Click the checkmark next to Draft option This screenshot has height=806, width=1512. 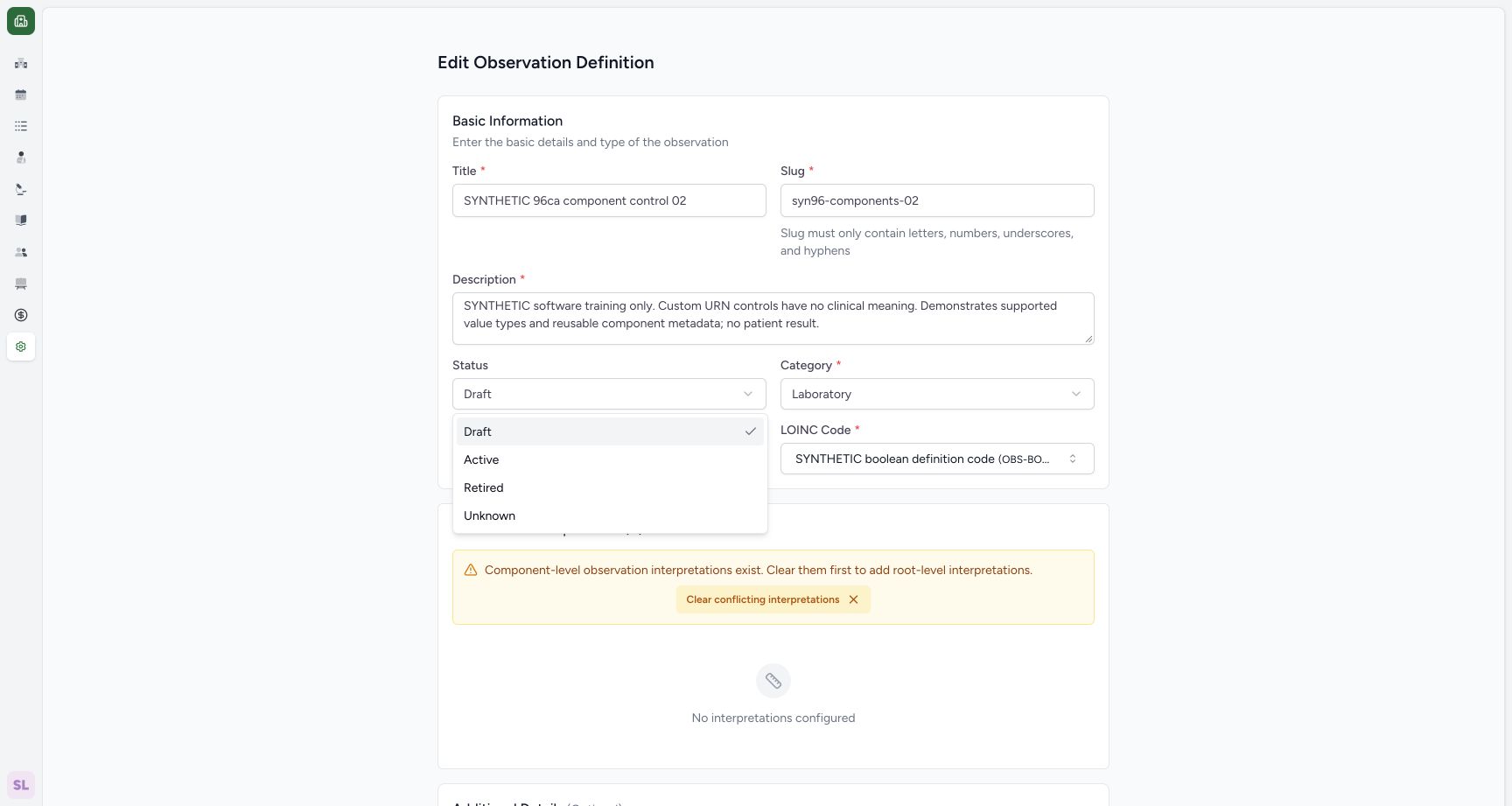click(x=750, y=431)
